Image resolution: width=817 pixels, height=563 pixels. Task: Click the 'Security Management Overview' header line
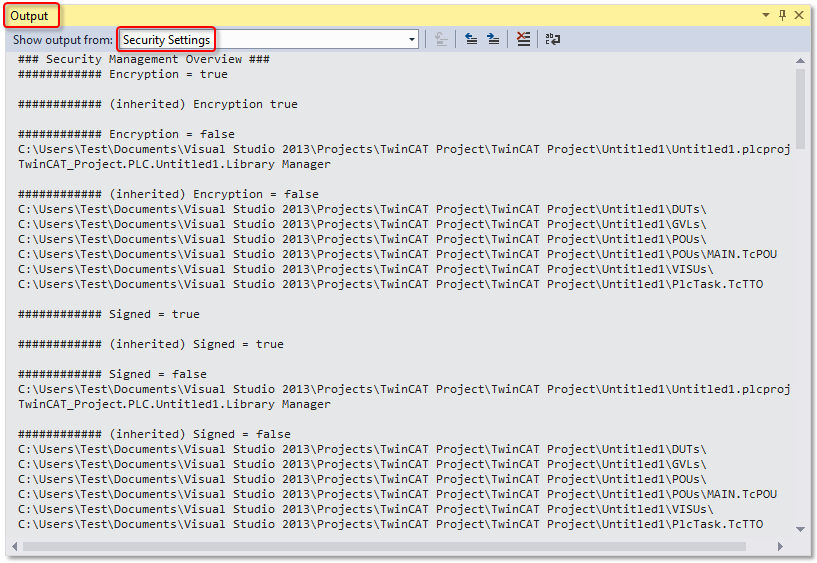(x=144, y=59)
